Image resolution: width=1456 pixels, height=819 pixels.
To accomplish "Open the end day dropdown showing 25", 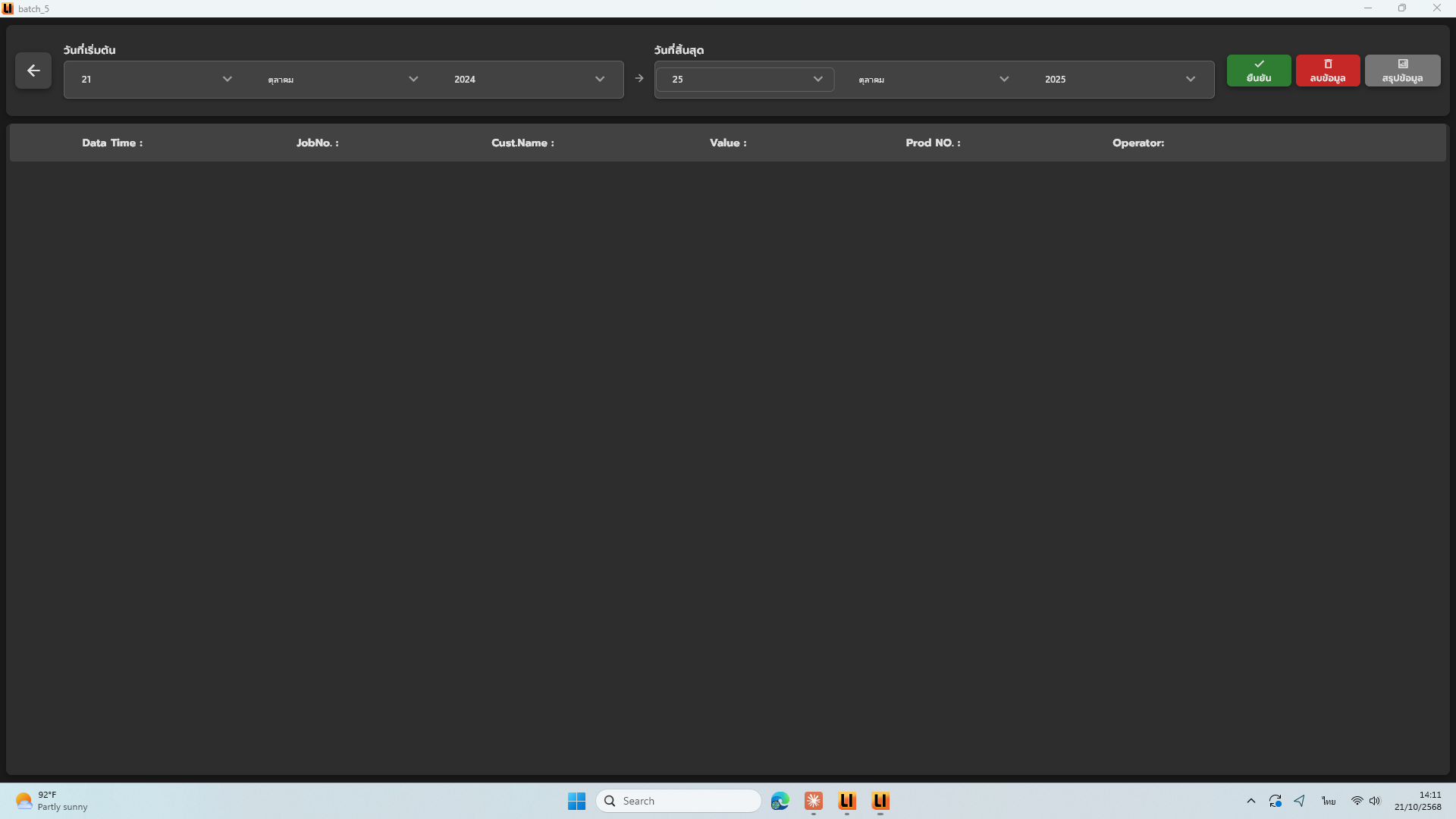I will 746,80.
